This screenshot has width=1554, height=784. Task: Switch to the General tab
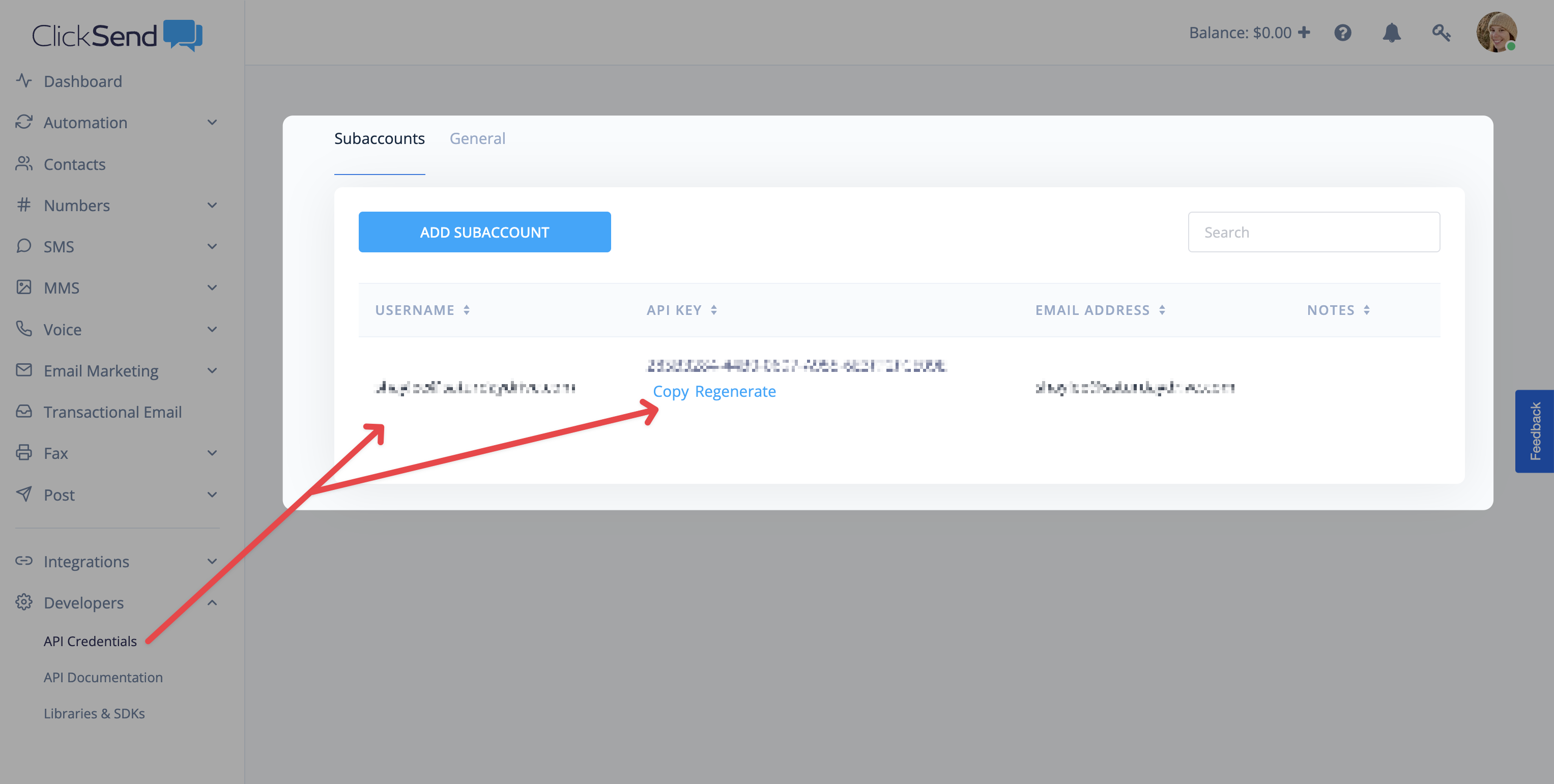click(477, 139)
